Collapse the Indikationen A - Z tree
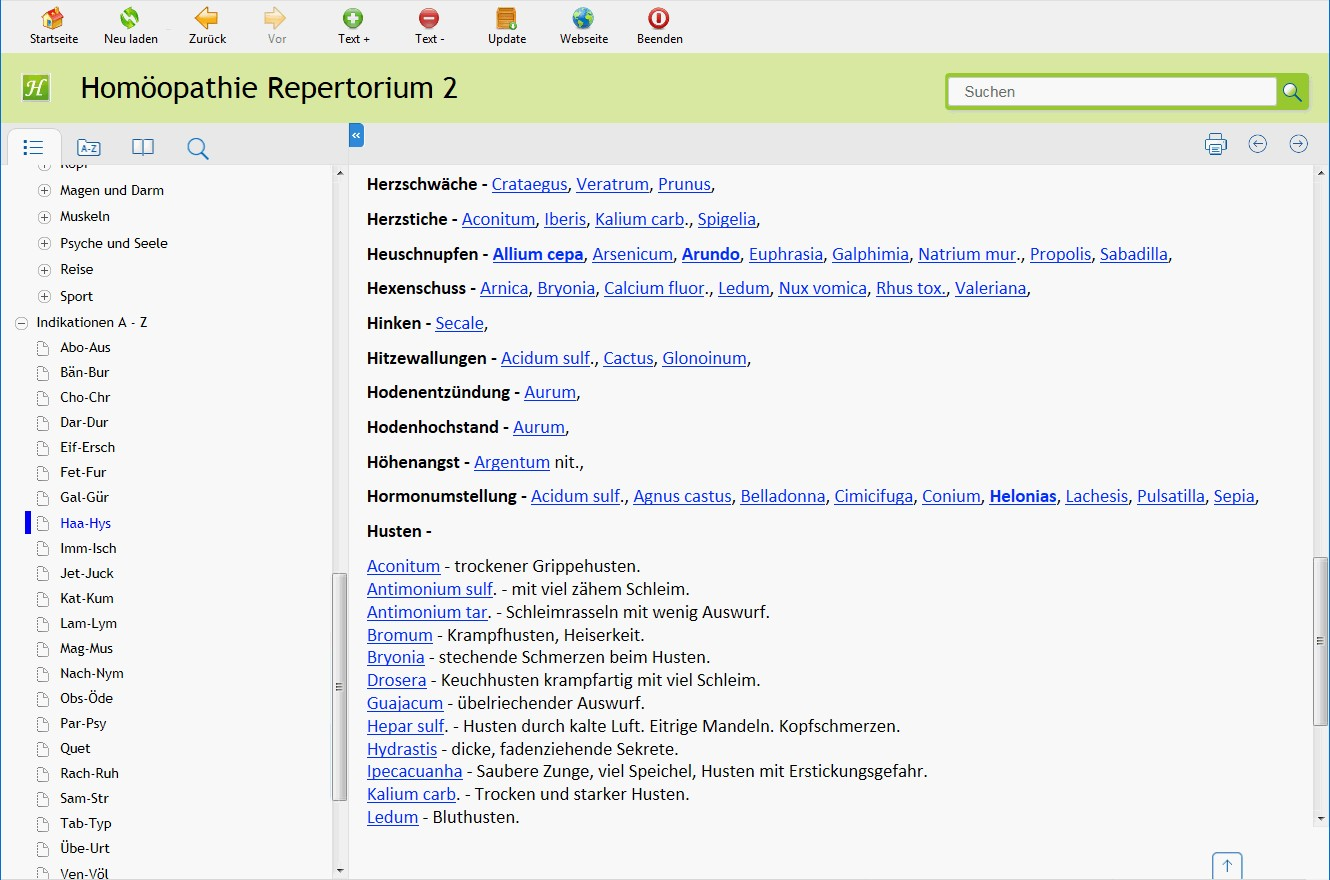Image resolution: width=1330 pixels, height=880 pixels. coord(22,323)
